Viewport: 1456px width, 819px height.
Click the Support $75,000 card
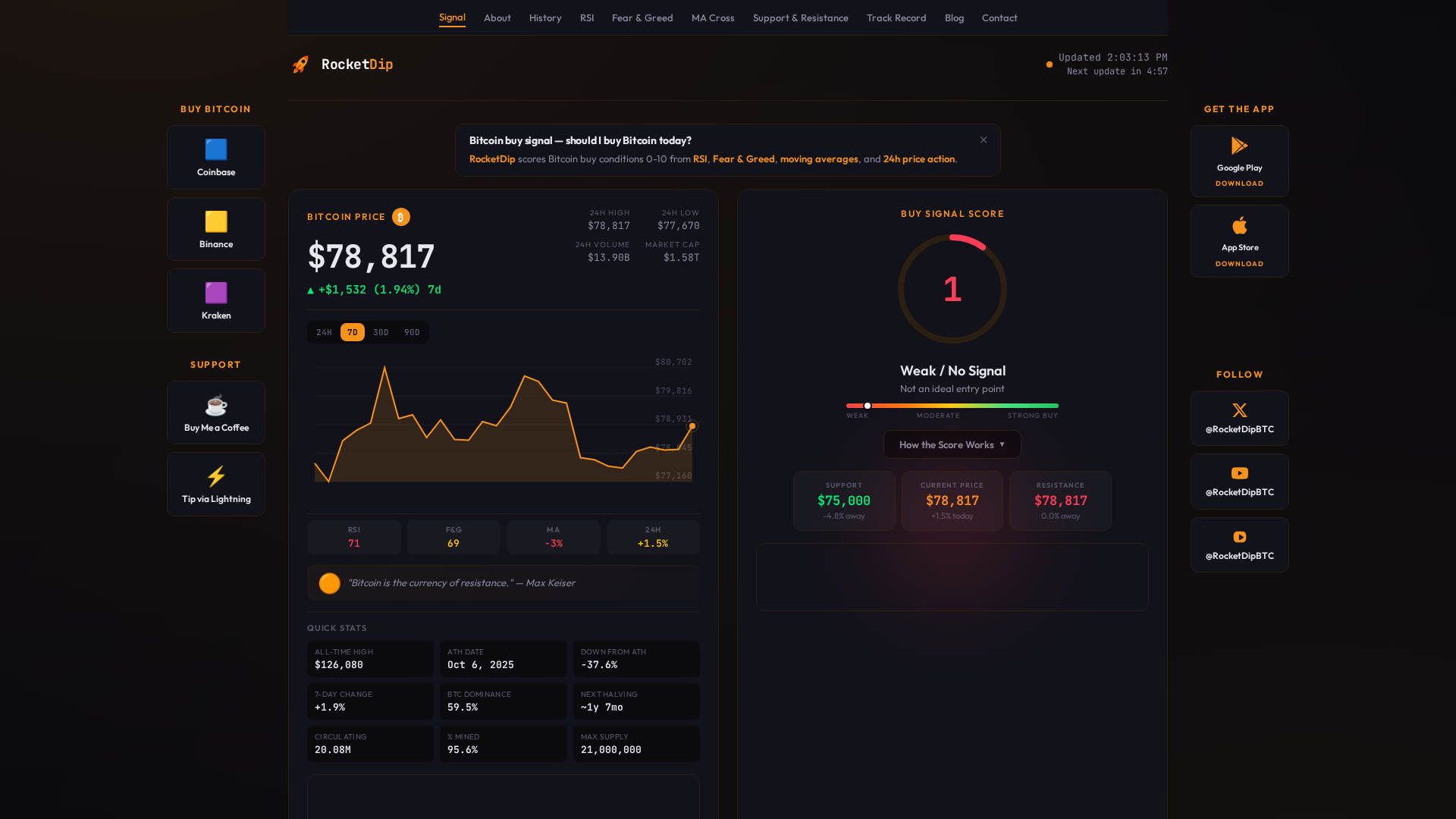tap(844, 500)
